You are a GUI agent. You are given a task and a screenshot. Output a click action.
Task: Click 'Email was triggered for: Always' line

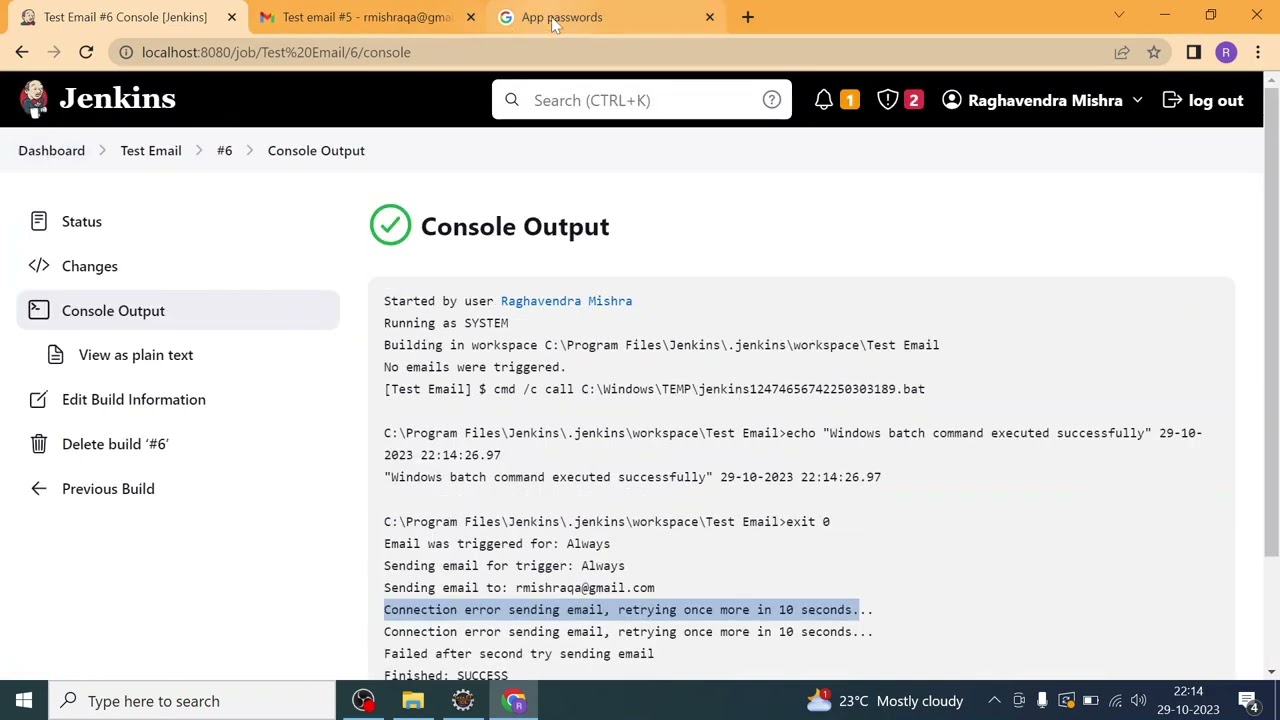tap(497, 544)
